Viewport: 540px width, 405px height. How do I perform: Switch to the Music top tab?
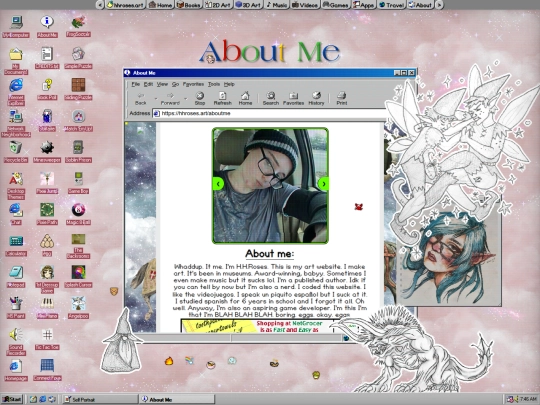[x=277, y=5]
